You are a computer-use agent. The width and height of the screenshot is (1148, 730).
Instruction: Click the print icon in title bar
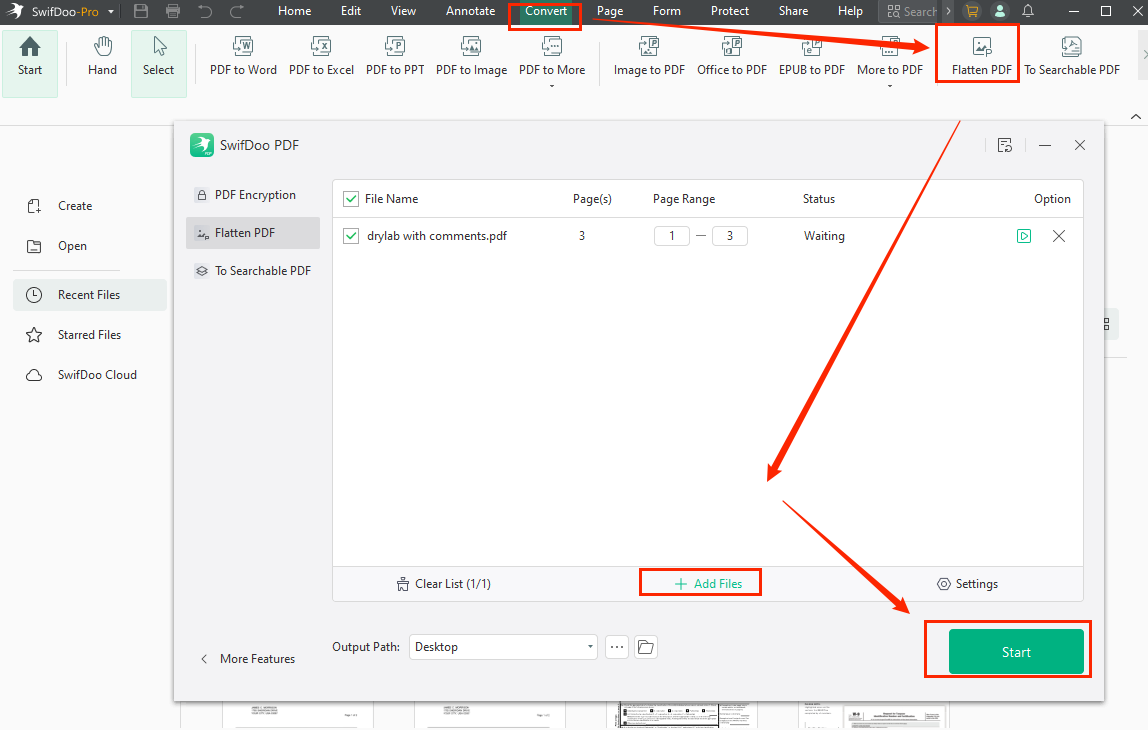173,11
